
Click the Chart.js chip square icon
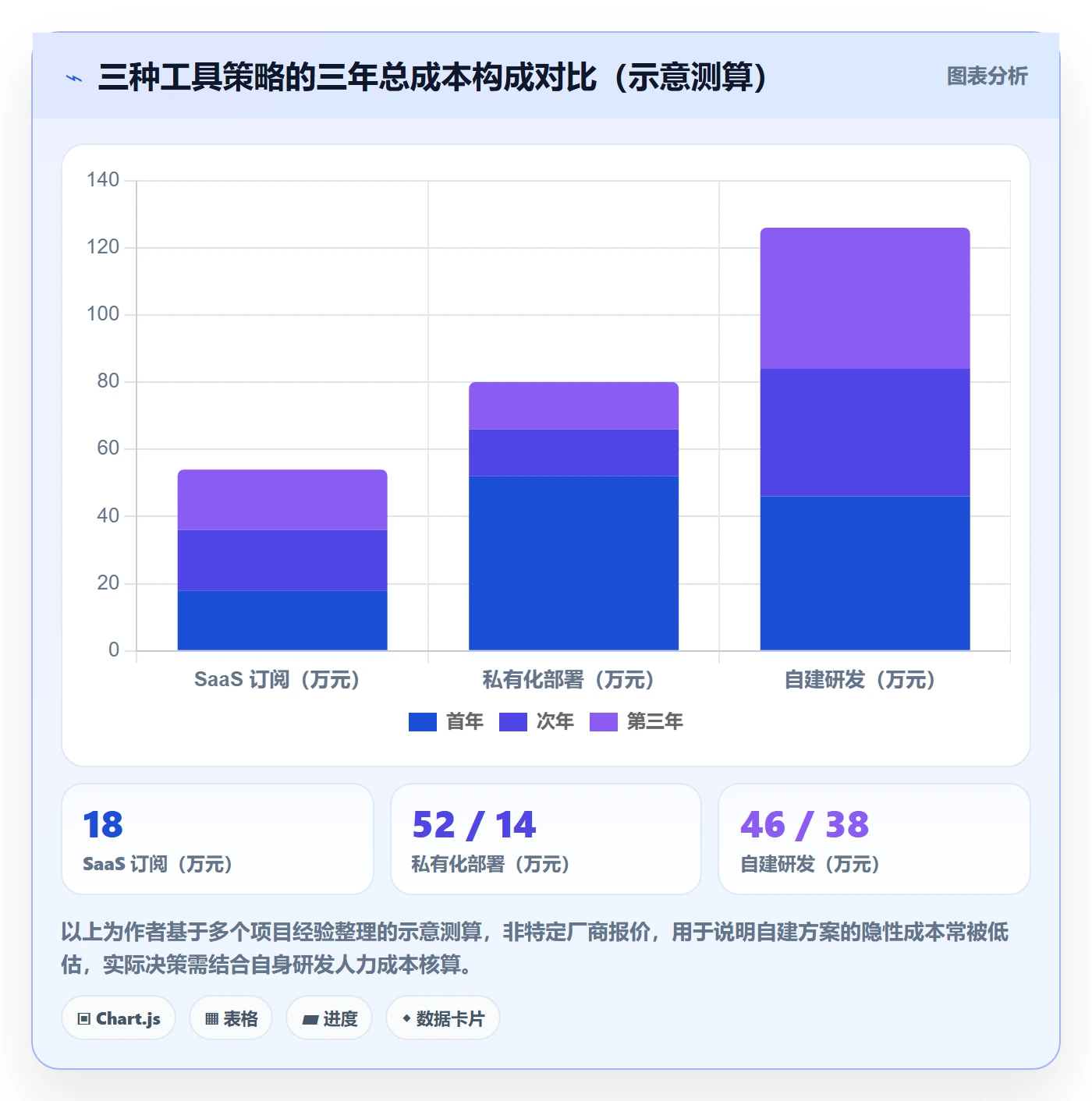83,1019
